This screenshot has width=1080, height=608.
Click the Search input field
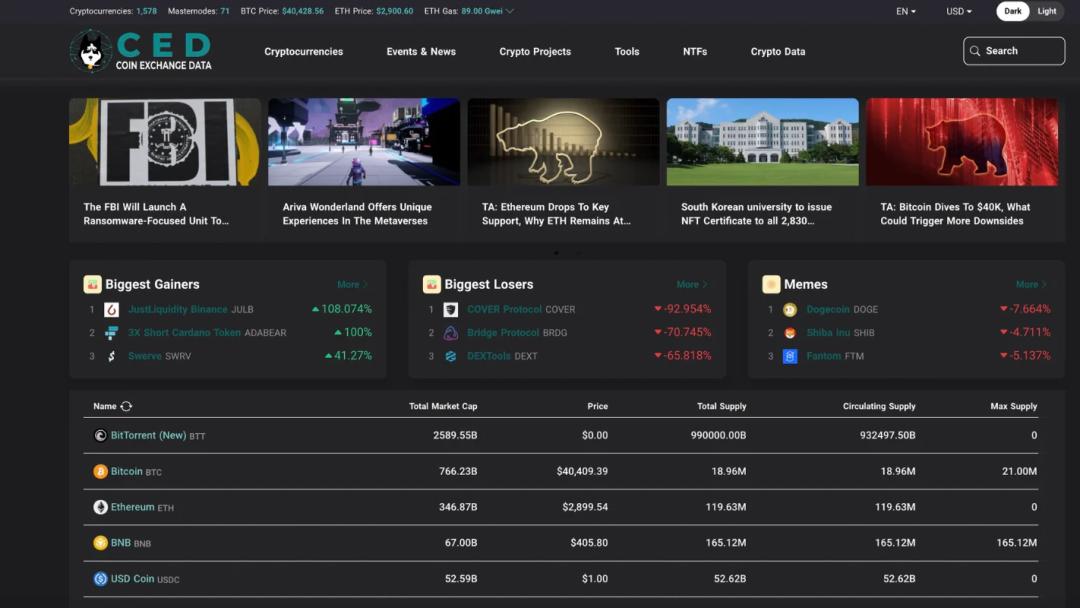1014,51
